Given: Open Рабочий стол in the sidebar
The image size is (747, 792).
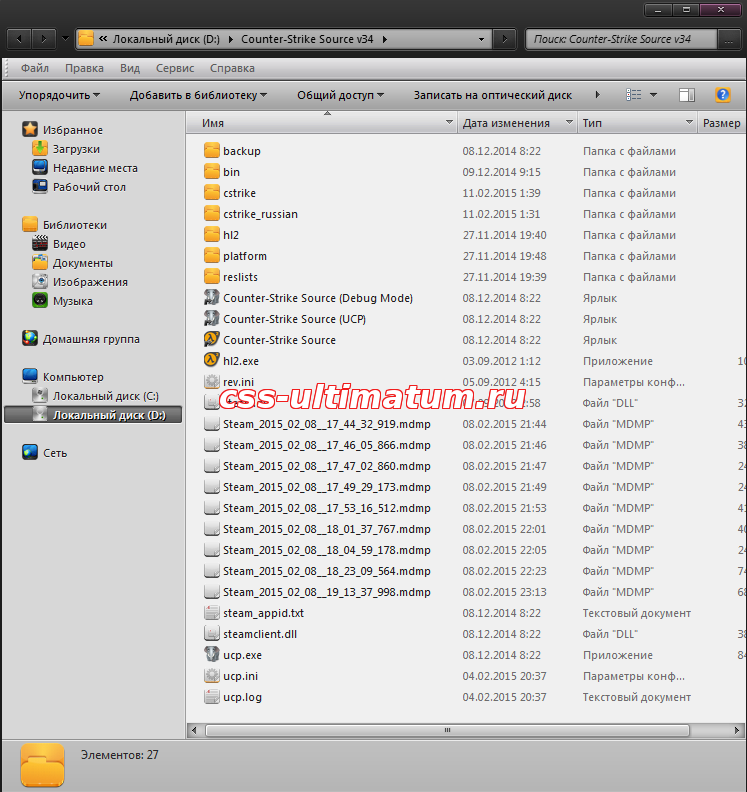Looking at the screenshot, I should (x=89, y=187).
